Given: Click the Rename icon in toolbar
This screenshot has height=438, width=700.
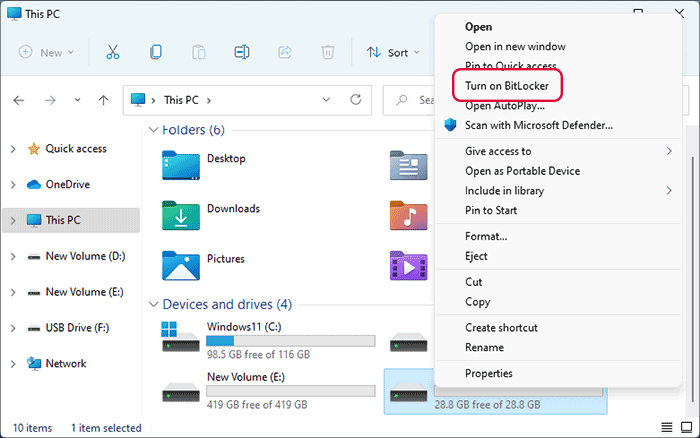Looking at the screenshot, I should (242, 52).
